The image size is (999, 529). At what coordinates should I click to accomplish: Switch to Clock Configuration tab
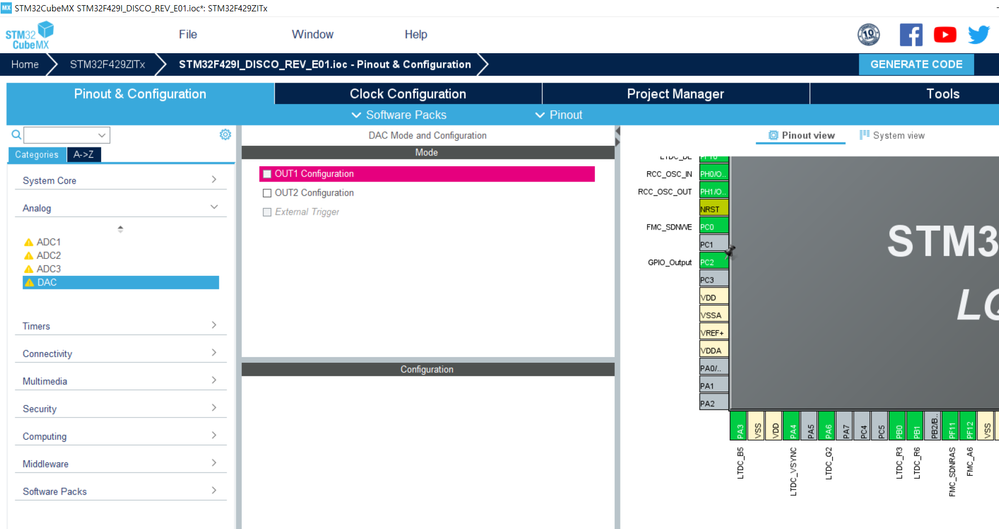click(408, 94)
